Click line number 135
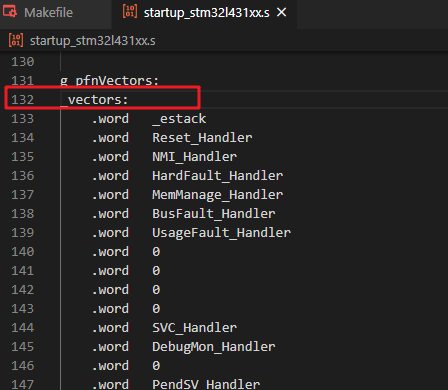Image resolution: width=448 pixels, height=390 pixels. coord(23,157)
